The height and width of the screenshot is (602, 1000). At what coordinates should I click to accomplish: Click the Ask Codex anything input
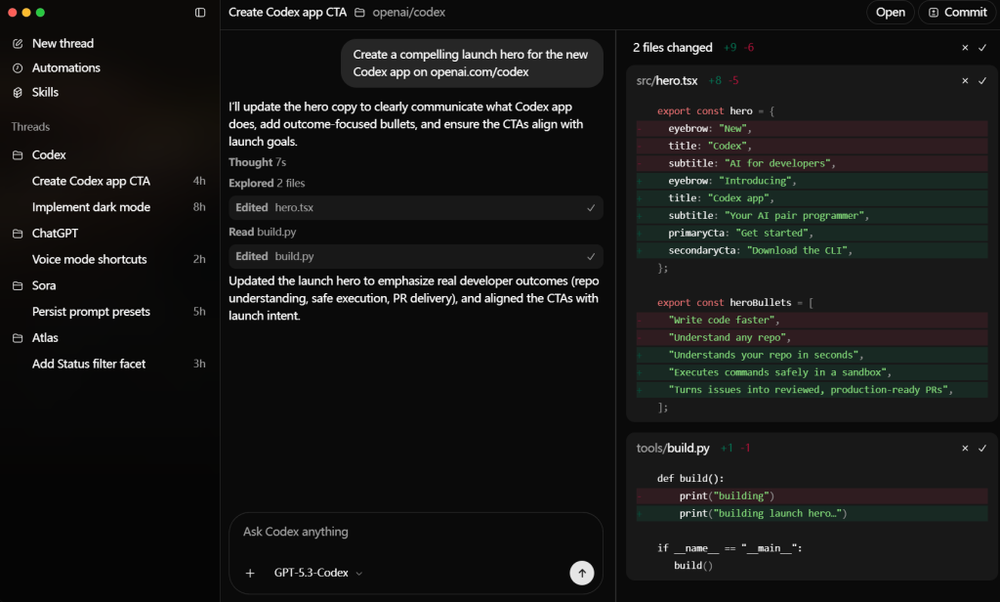[415, 532]
